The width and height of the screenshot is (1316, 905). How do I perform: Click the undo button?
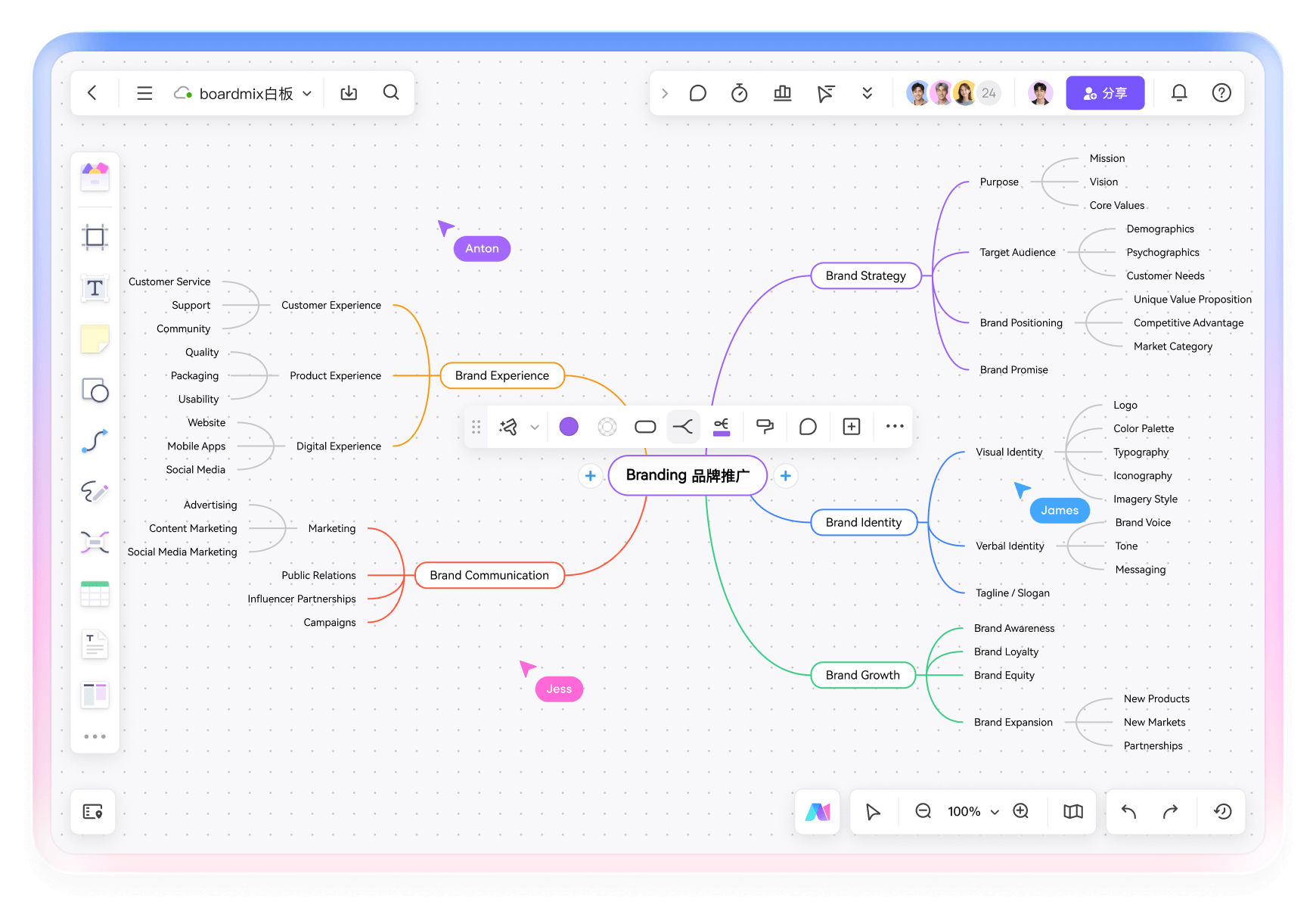[x=1128, y=811]
